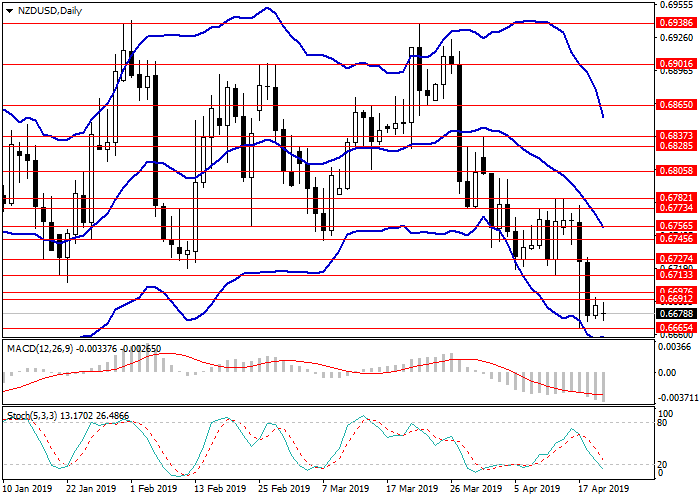
Task: Click the red 0.67274 level label
Action: 675,258
